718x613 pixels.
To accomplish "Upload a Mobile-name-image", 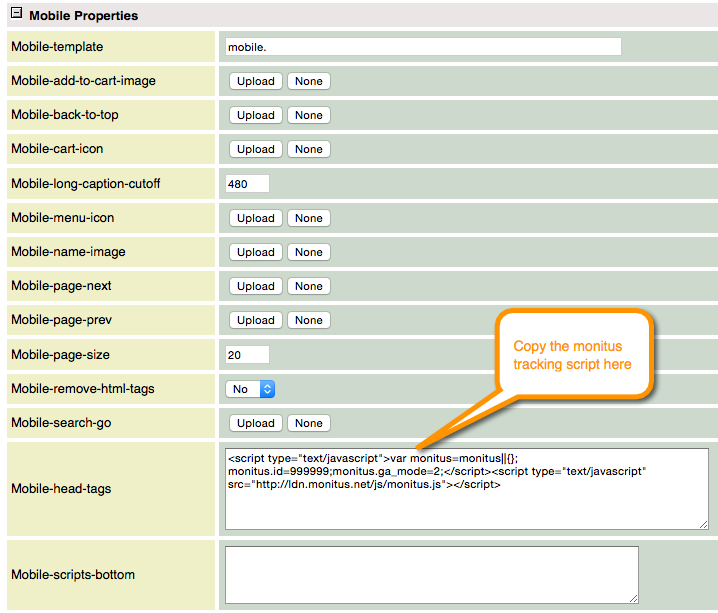I will click(x=256, y=252).
